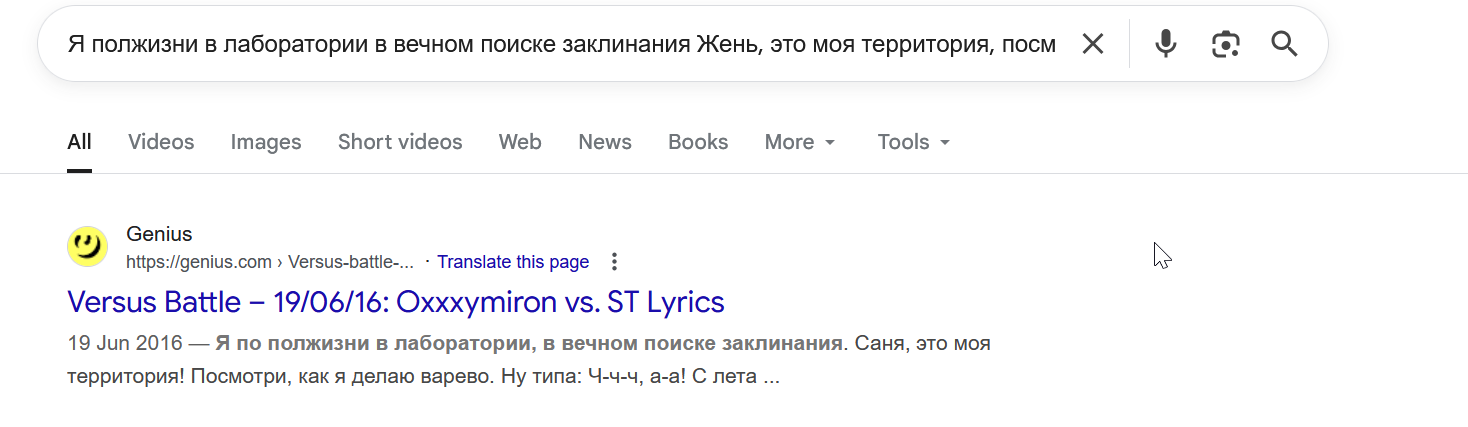Click the Translate this page link

pyautogui.click(x=513, y=262)
